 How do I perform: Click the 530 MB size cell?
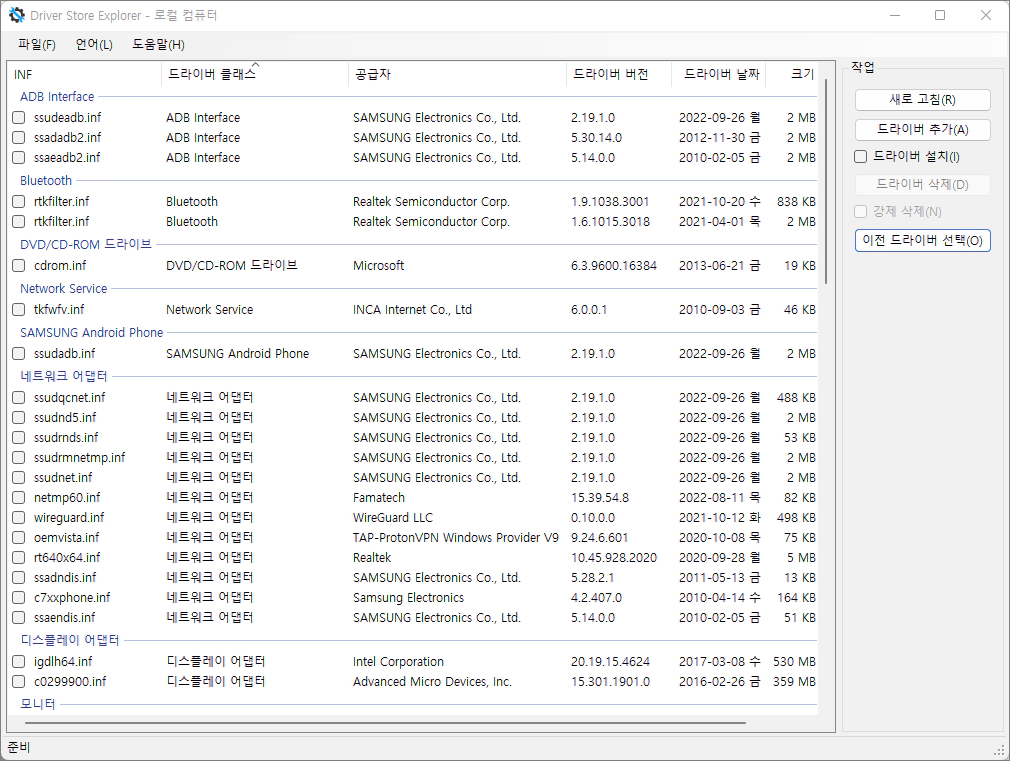794,662
